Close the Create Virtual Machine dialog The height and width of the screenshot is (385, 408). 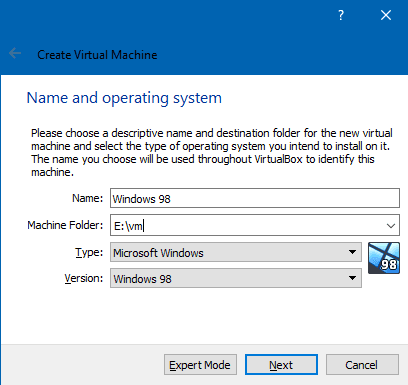[386, 15]
